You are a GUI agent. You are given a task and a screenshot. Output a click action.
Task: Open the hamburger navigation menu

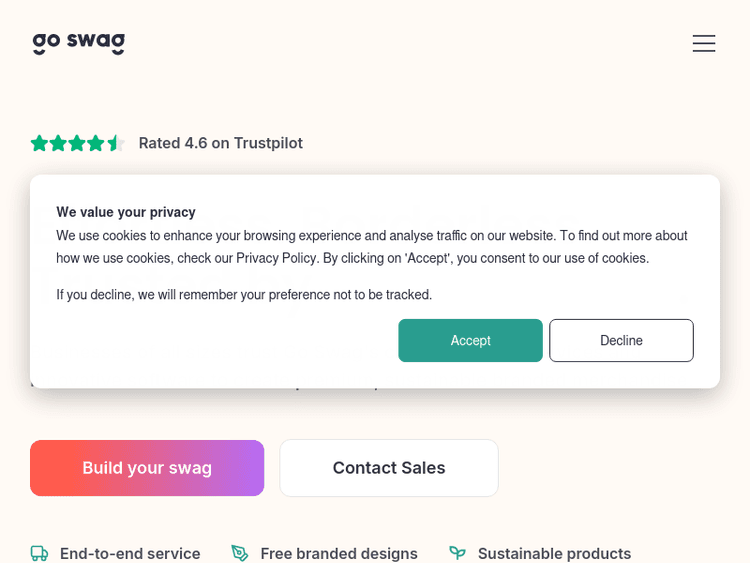click(704, 43)
